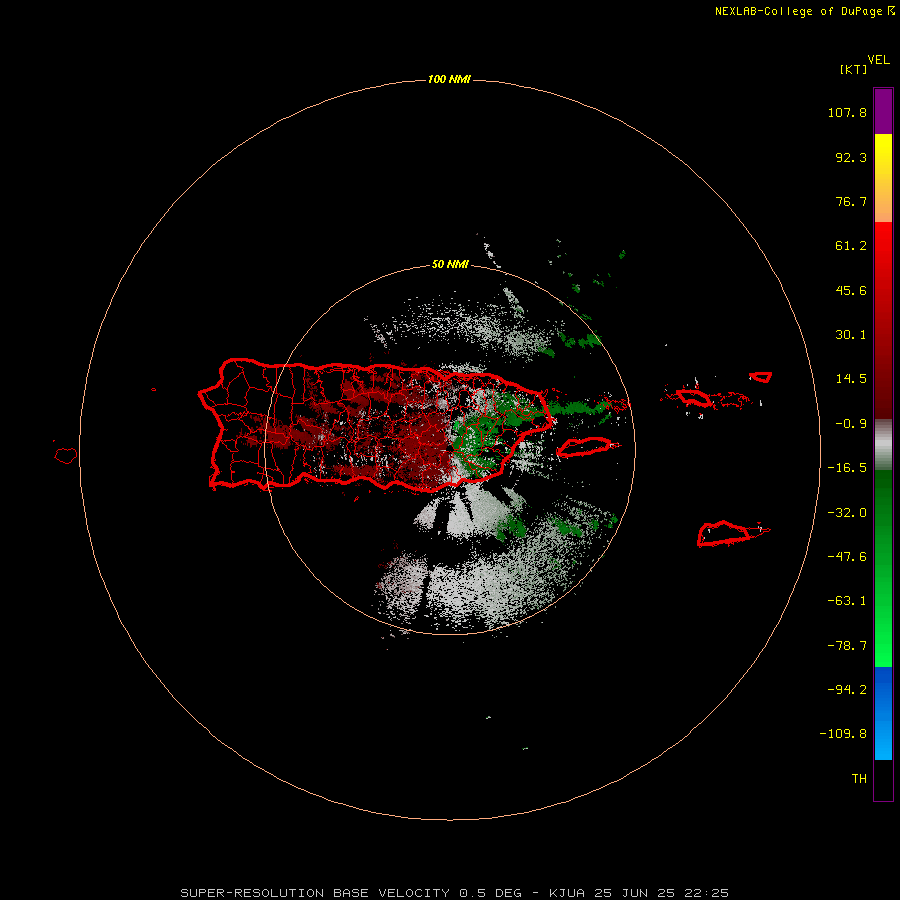The width and height of the screenshot is (900, 900).
Task: Click the -78.7 velocity scale value
Action: click(847, 646)
